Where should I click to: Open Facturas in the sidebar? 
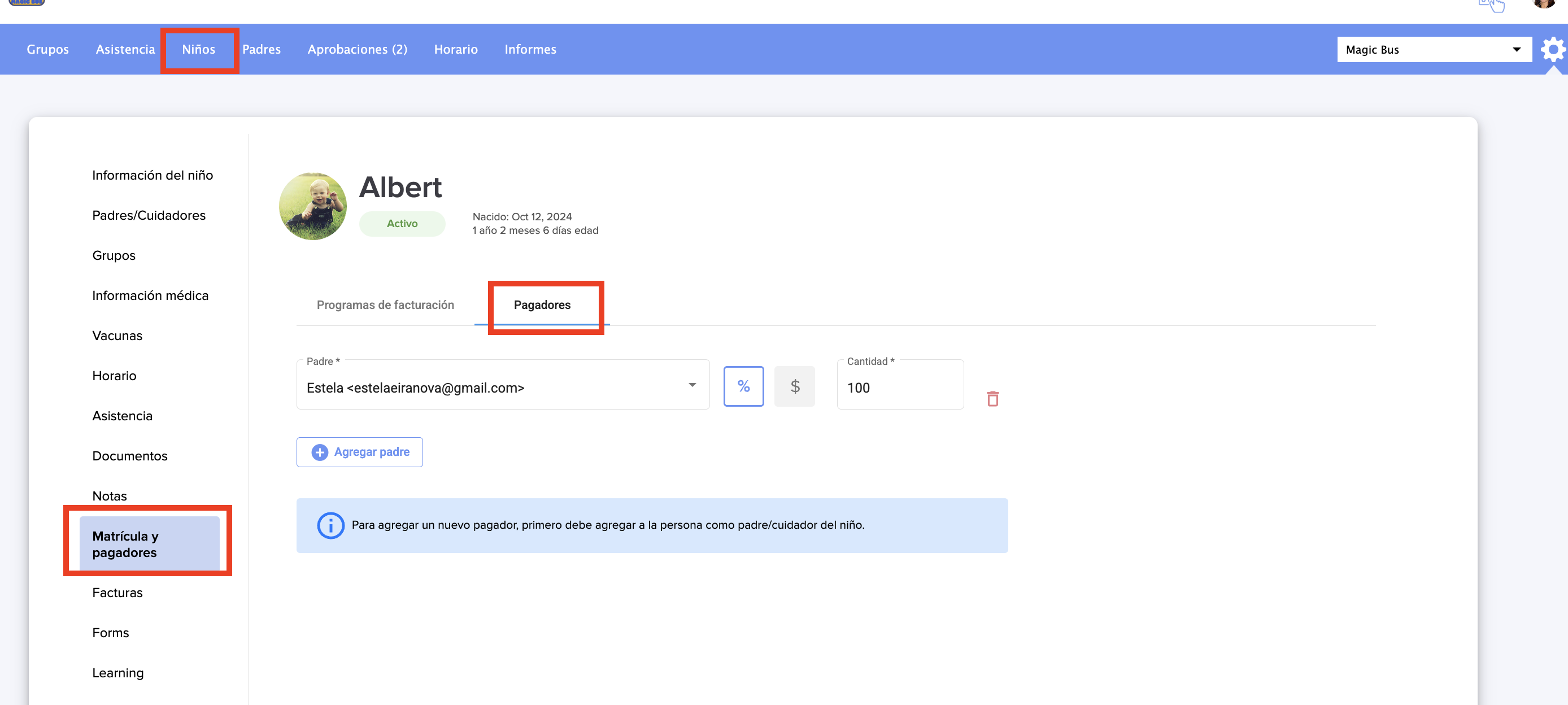coord(117,593)
